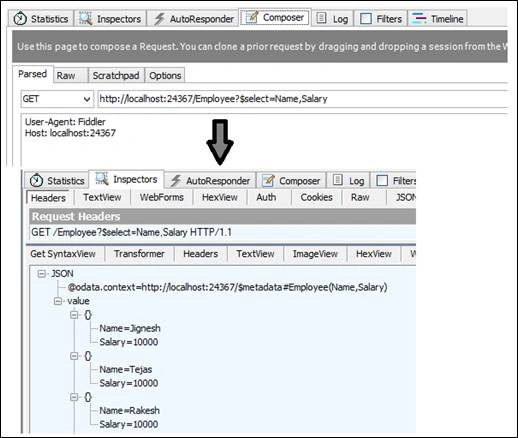Collapse the object containing Name=Tejas
This screenshot has height=438, width=518.
74,356
